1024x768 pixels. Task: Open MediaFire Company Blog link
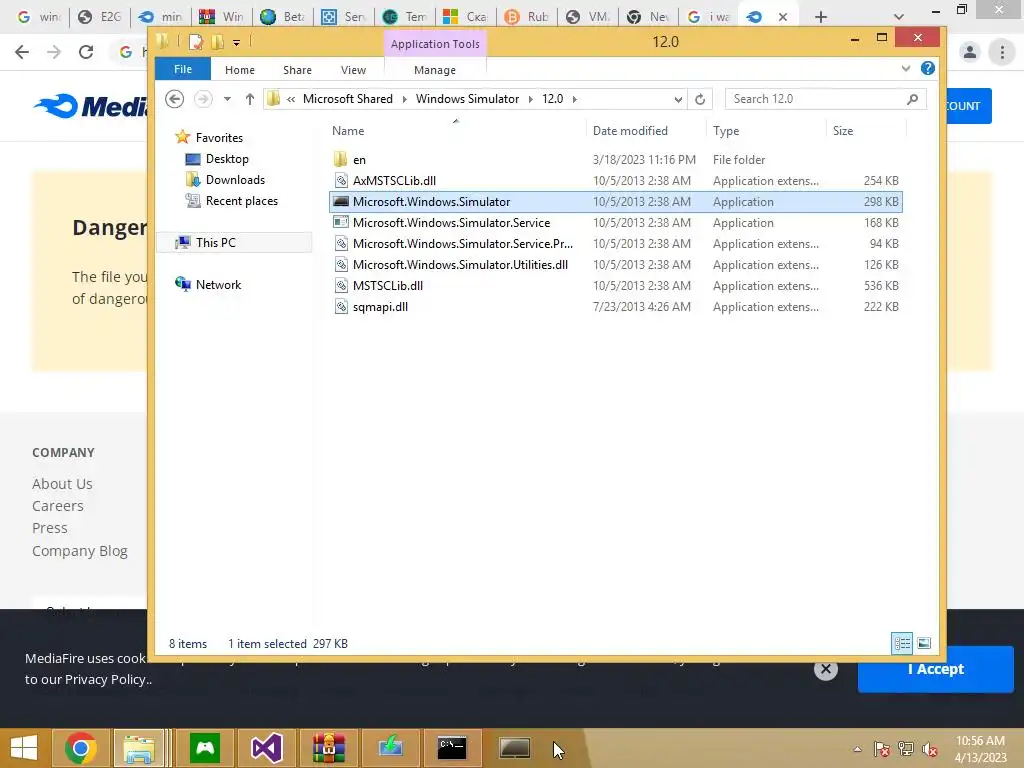[80, 551]
